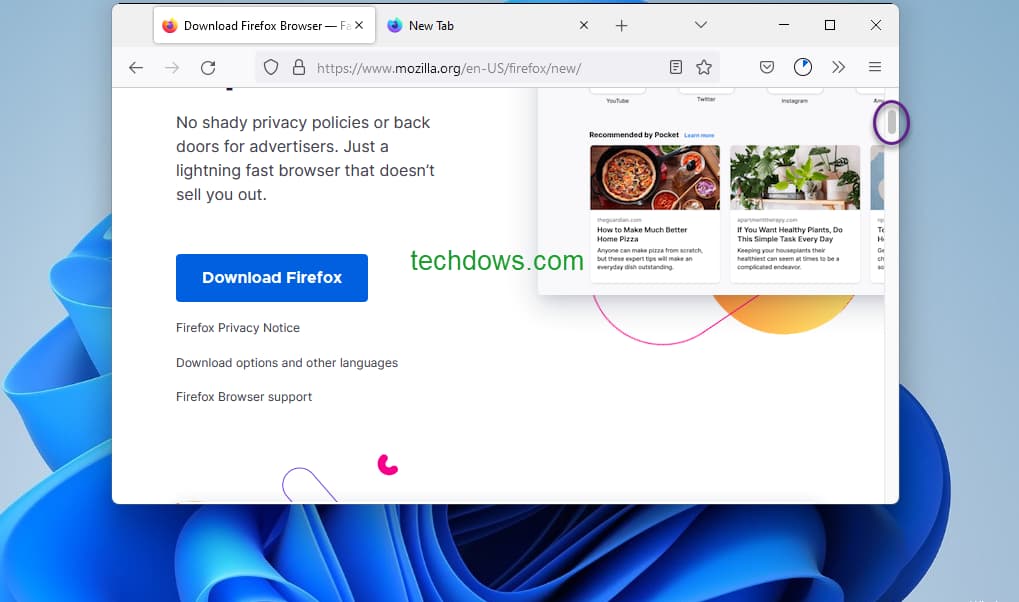
Task: Click the home pizza article thumbnail
Action: pos(655,177)
